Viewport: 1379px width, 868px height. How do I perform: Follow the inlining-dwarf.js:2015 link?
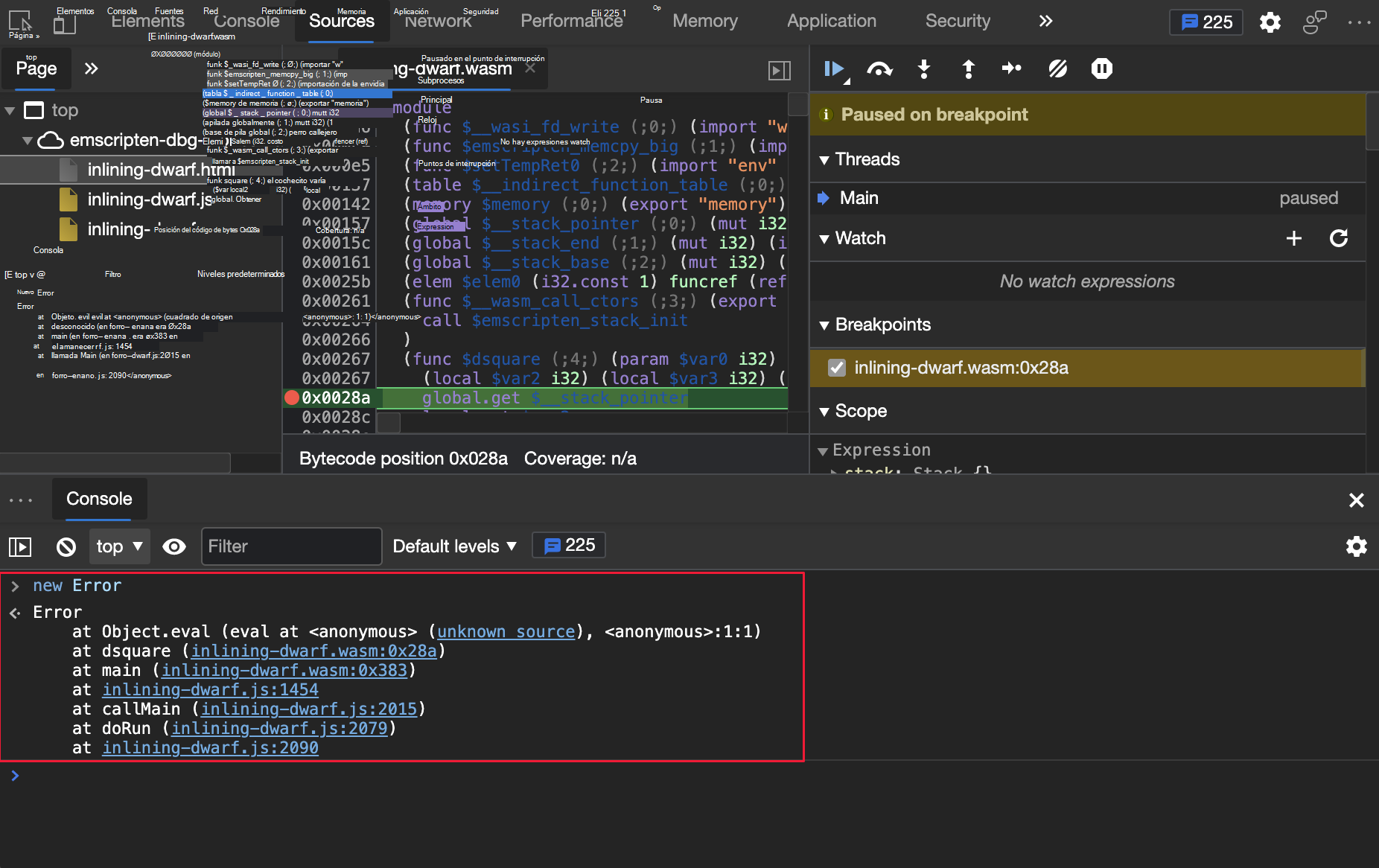[x=308, y=709]
